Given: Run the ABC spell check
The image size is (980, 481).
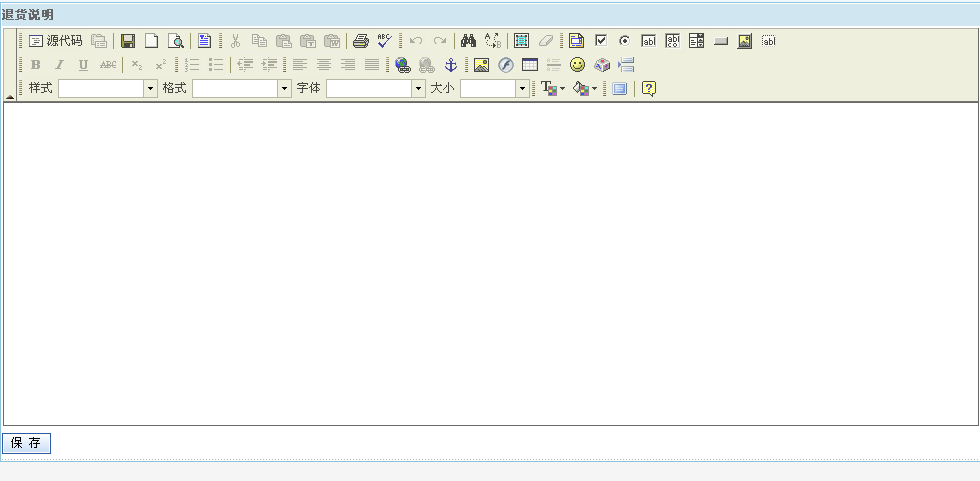Looking at the screenshot, I should (x=384, y=41).
